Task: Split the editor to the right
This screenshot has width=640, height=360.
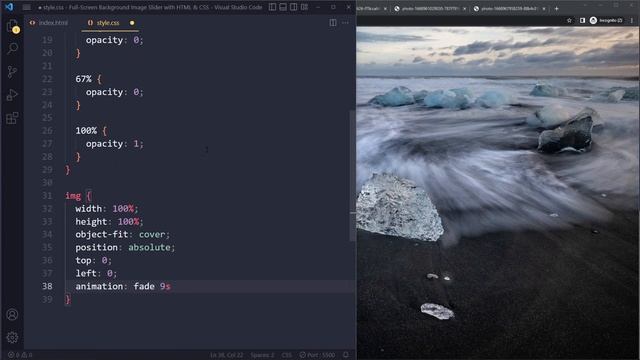Action: pyautogui.click(x=333, y=23)
